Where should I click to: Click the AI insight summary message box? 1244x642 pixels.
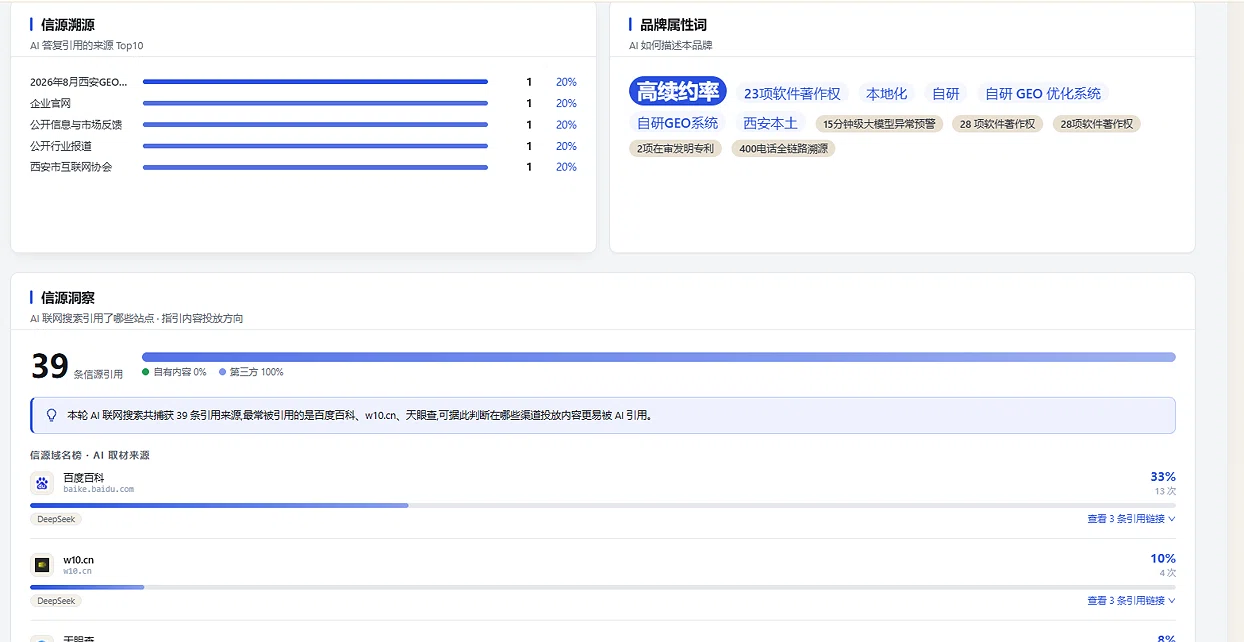click(x=603, y=415)
